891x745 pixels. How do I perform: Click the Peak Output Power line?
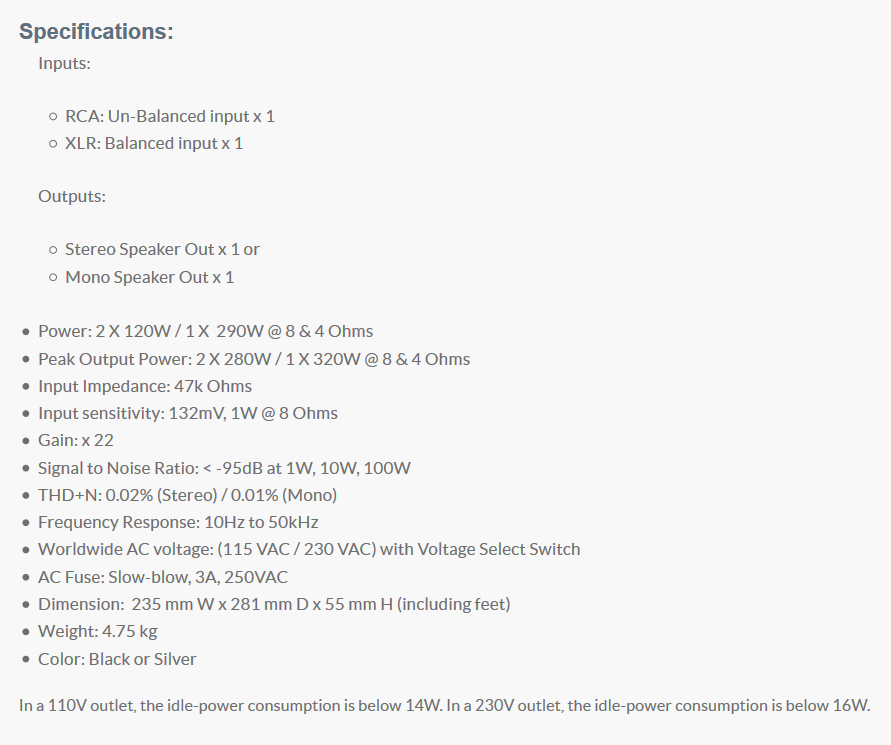(254, 359)
